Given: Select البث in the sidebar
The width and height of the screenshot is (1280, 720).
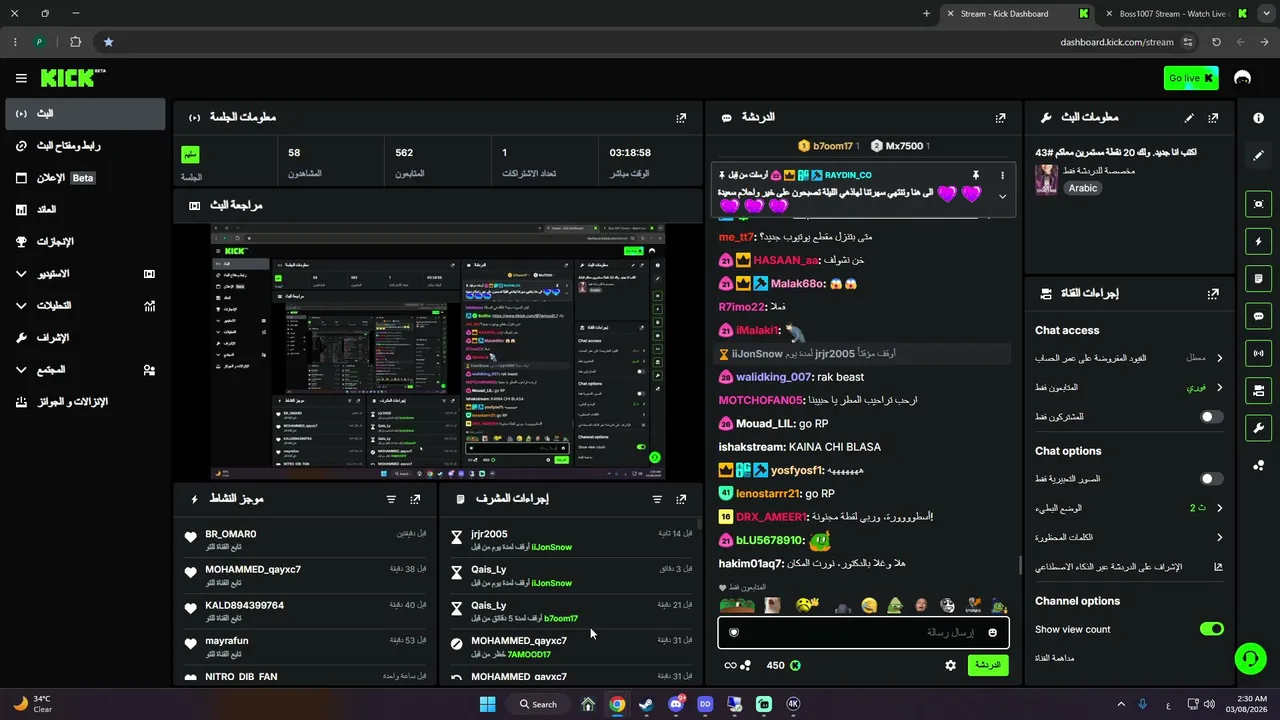Looking at the screenshot, I should click(85, 114).
